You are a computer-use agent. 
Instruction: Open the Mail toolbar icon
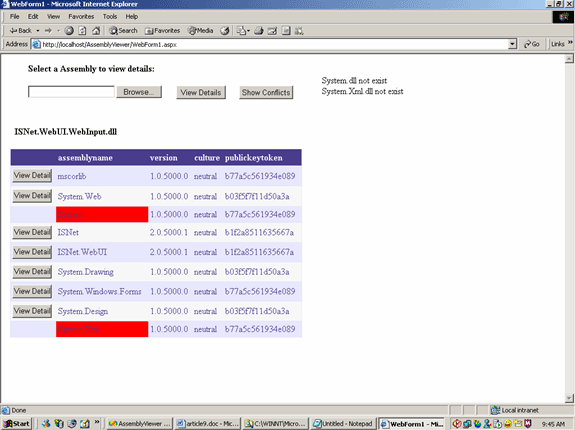pos(242,31)
